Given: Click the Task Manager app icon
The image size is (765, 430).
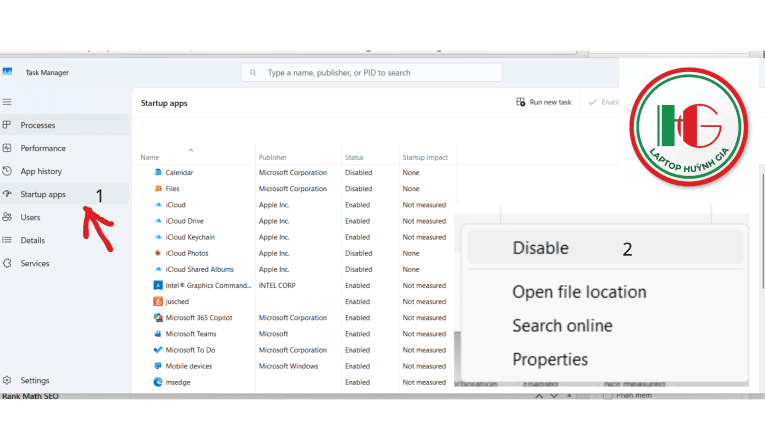Looking at the screenshot, I should 7,72.
